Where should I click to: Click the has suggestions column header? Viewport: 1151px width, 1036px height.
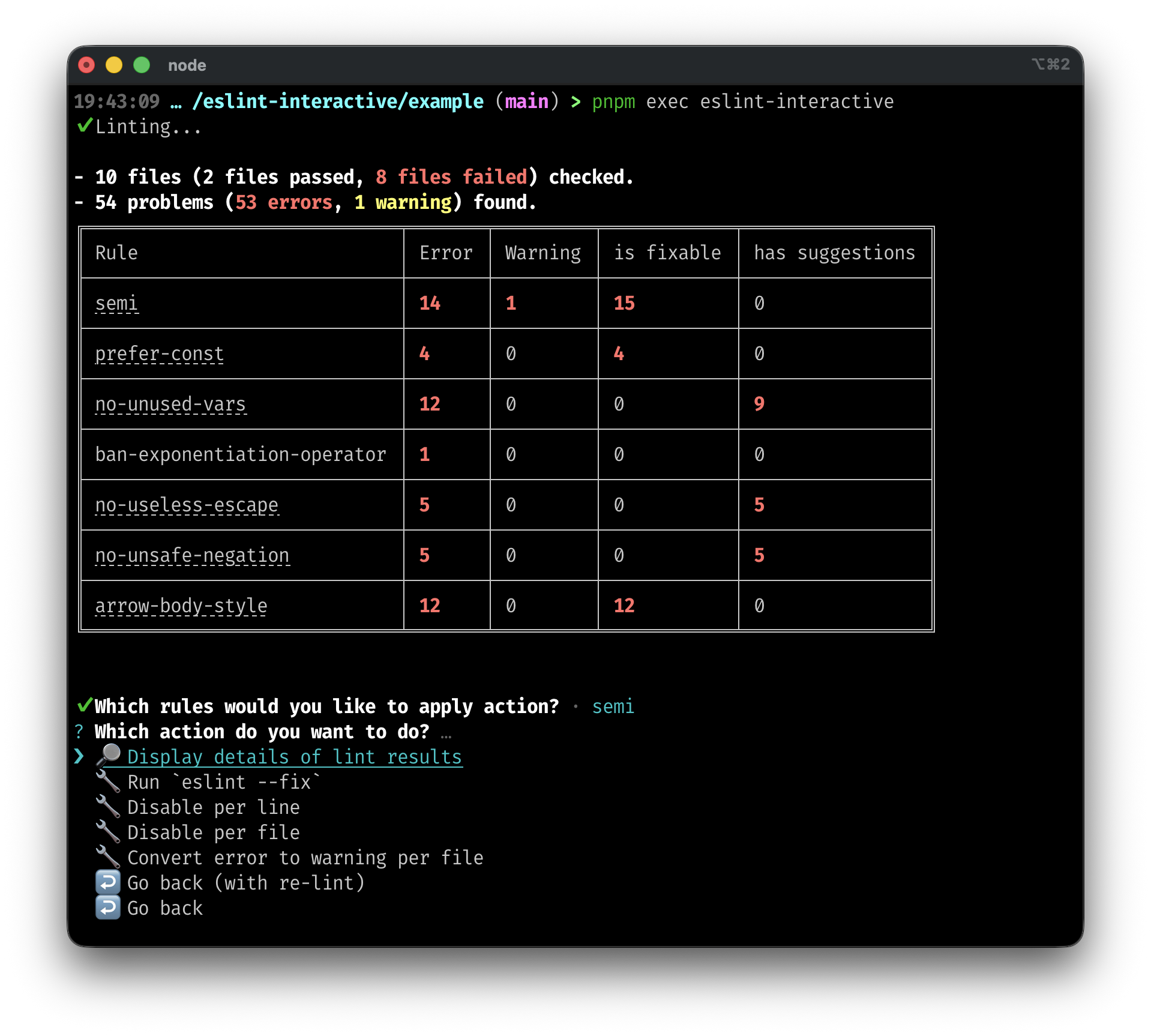pos(835,253)
